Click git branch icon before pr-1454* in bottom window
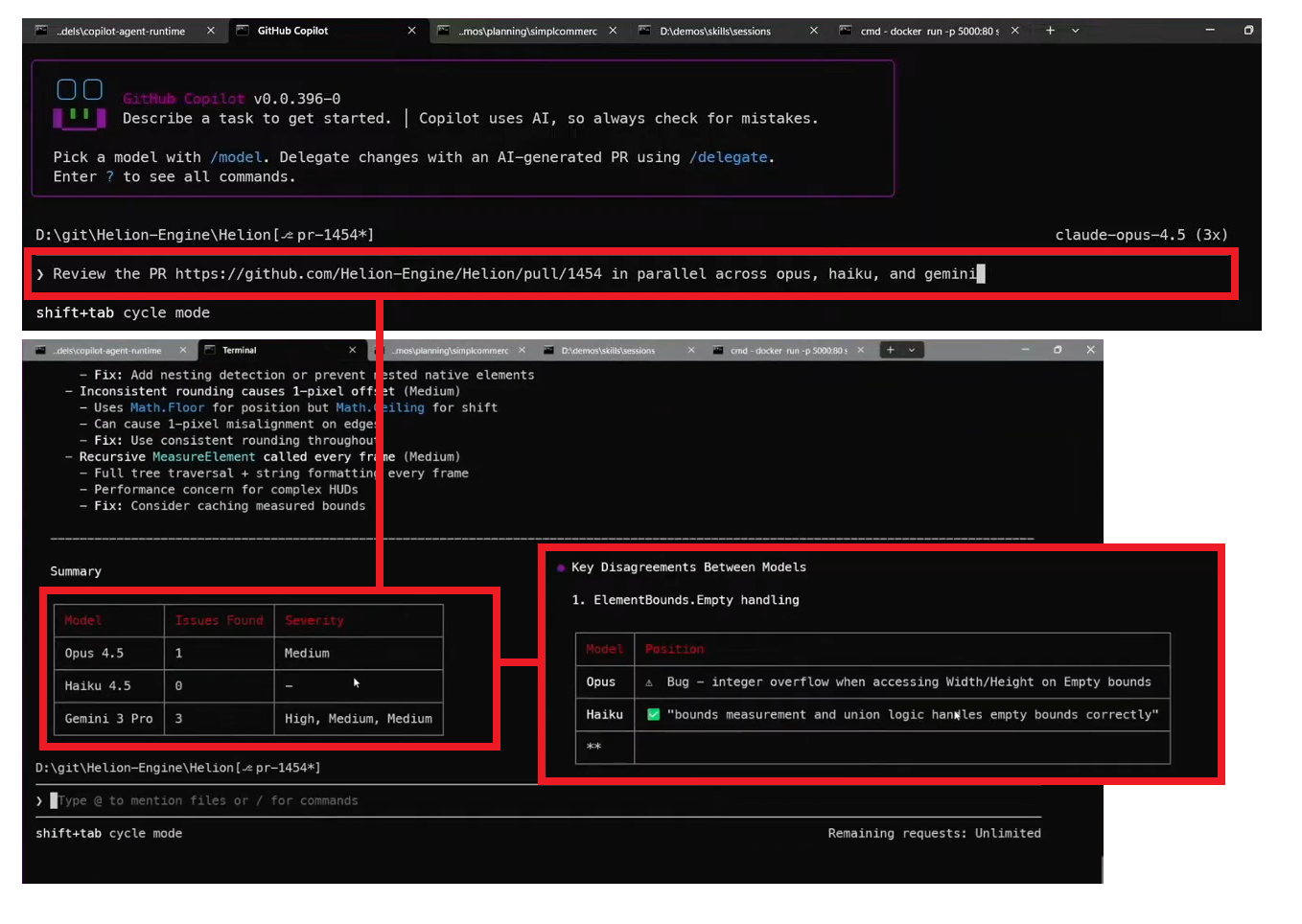1302x924 pixels. [247, 769]
